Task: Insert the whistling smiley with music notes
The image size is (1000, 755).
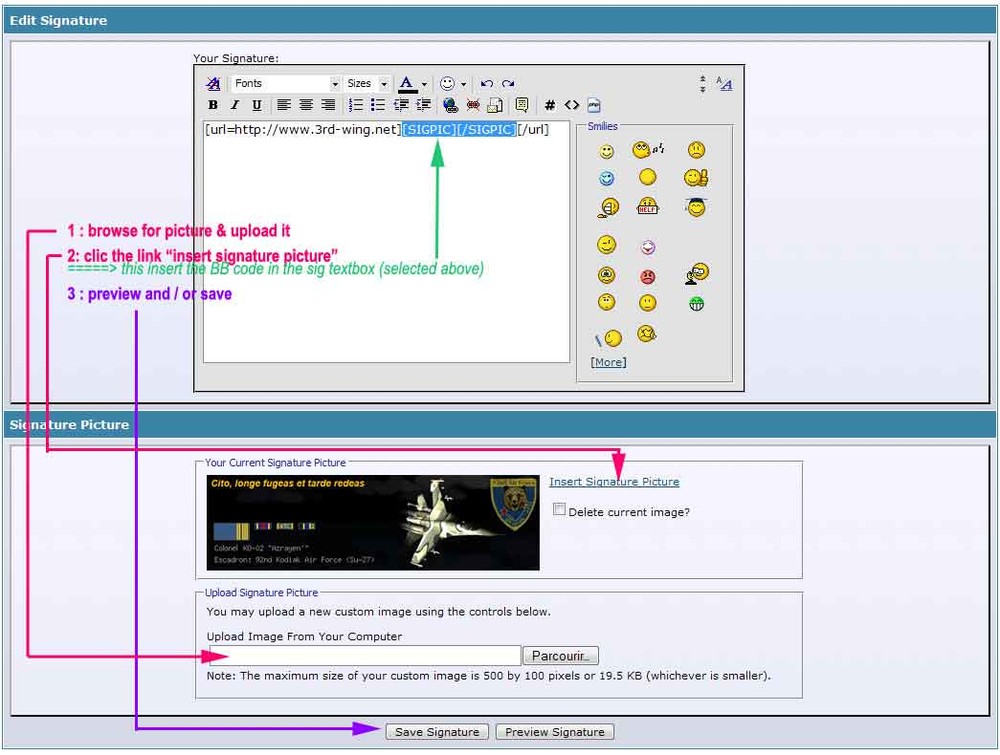Action: point(648,150)
